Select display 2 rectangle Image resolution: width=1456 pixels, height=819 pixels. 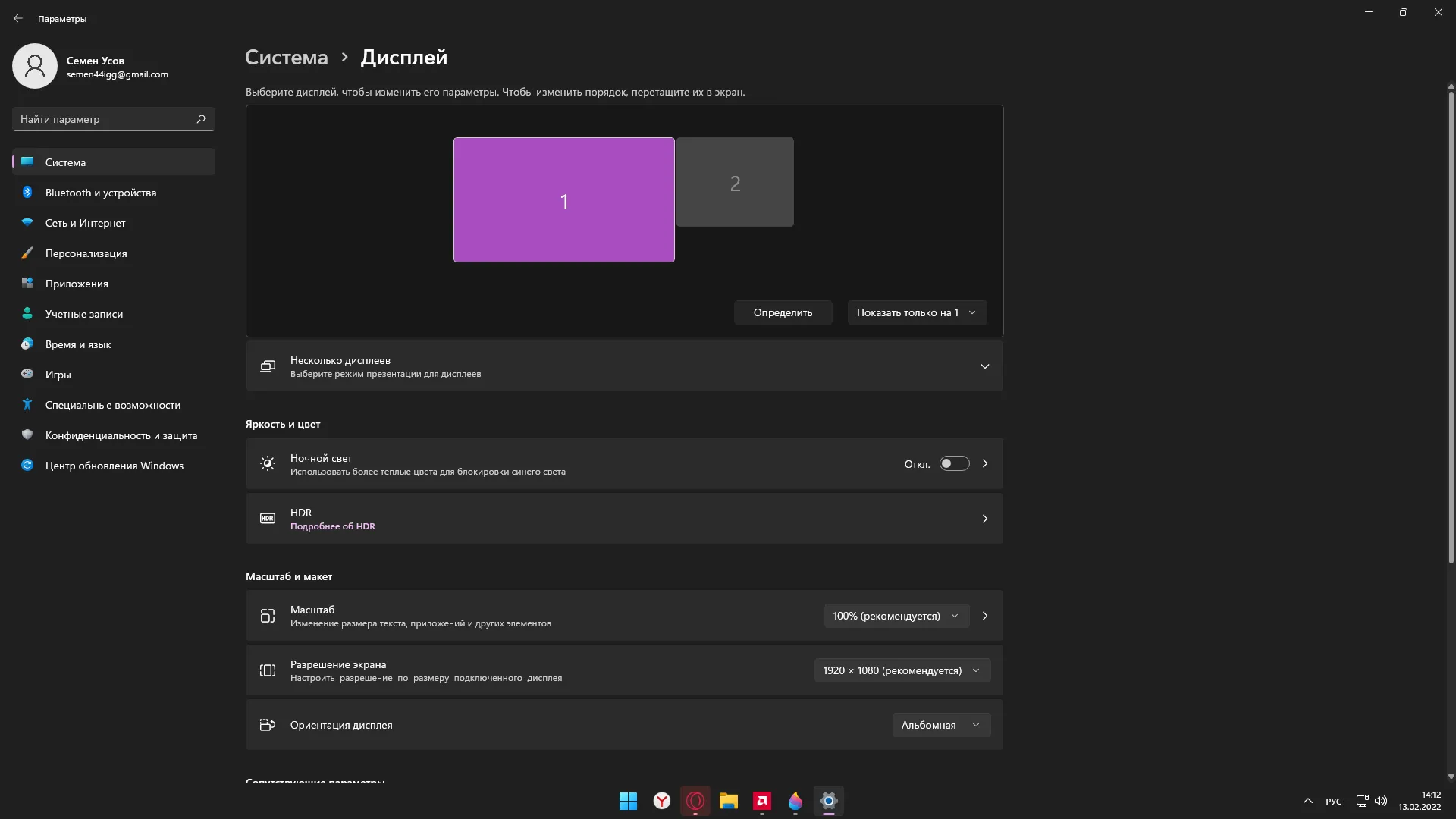click(x=735, y=182)
